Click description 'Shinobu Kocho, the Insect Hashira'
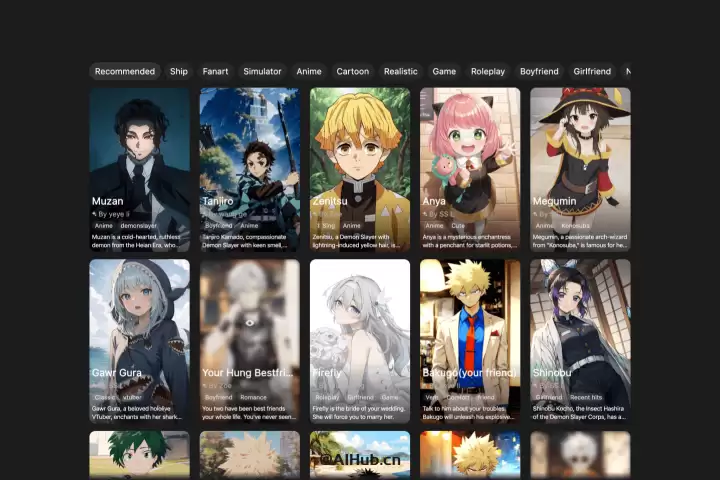The height and width of the screenshot is (480, 720). pos(578,408)
